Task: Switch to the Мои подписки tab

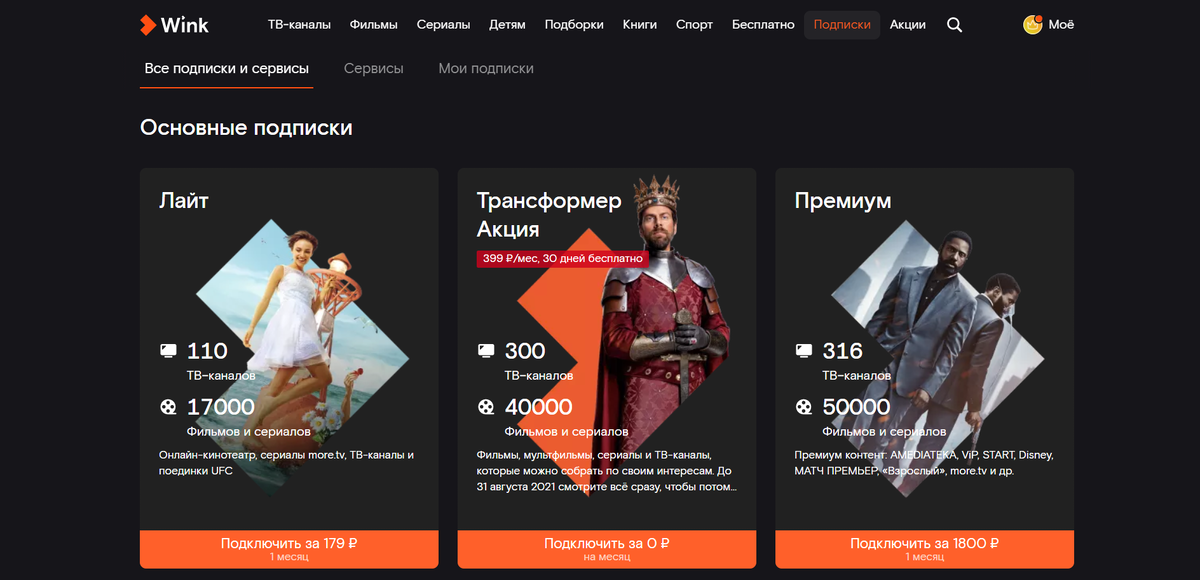Action: click(486, 69)
